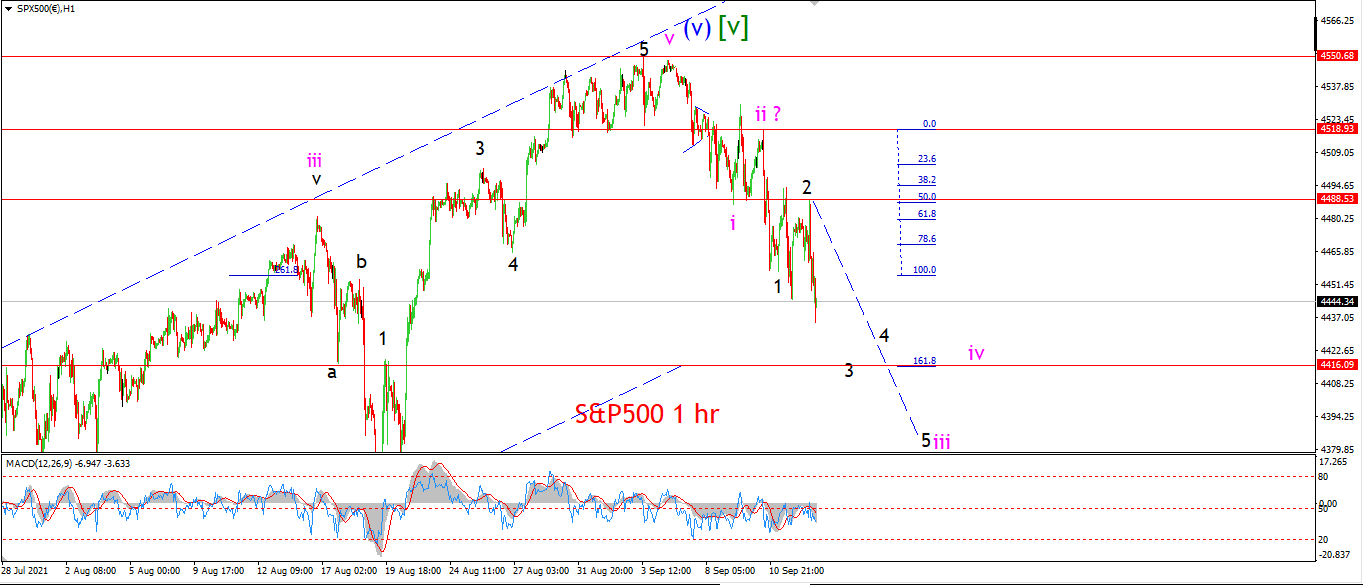The width and height of the screenshot is (1363, 585).
Task: Select the red 4518.93 price tag
Action: coord(1338,129)
